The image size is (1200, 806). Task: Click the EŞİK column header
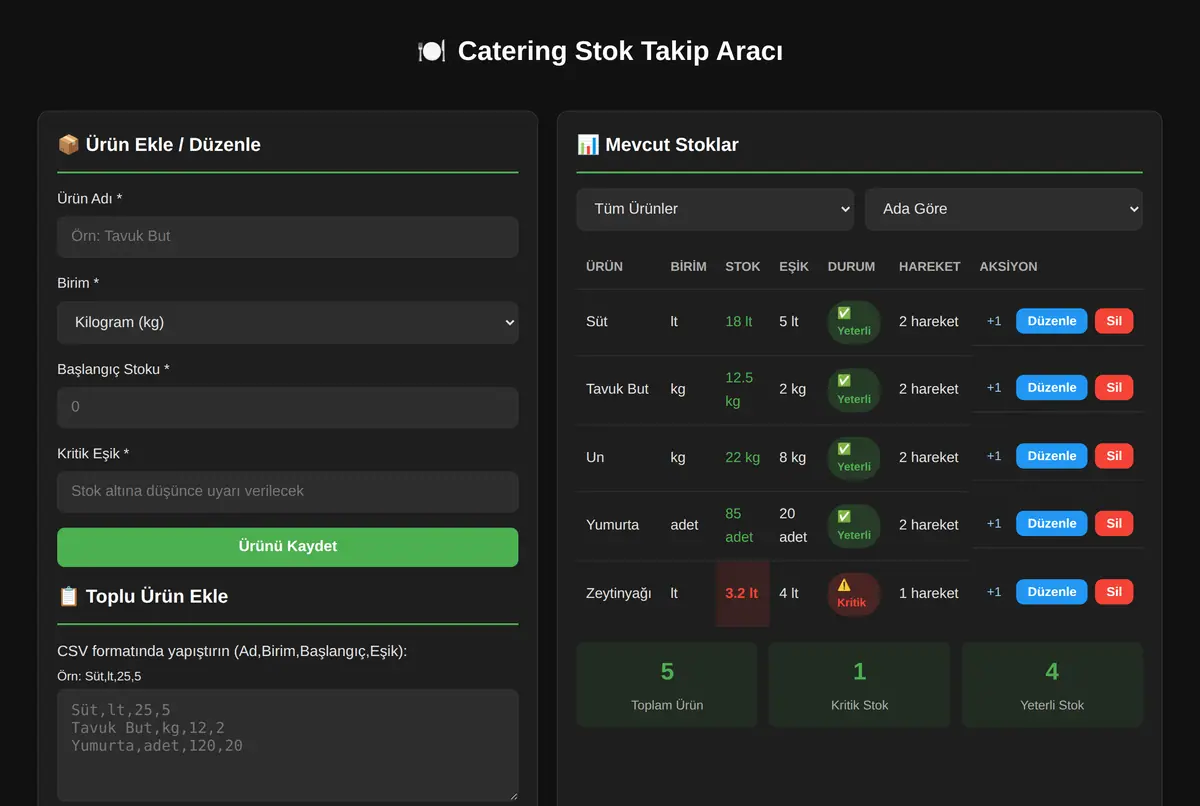tap(794, 267)
